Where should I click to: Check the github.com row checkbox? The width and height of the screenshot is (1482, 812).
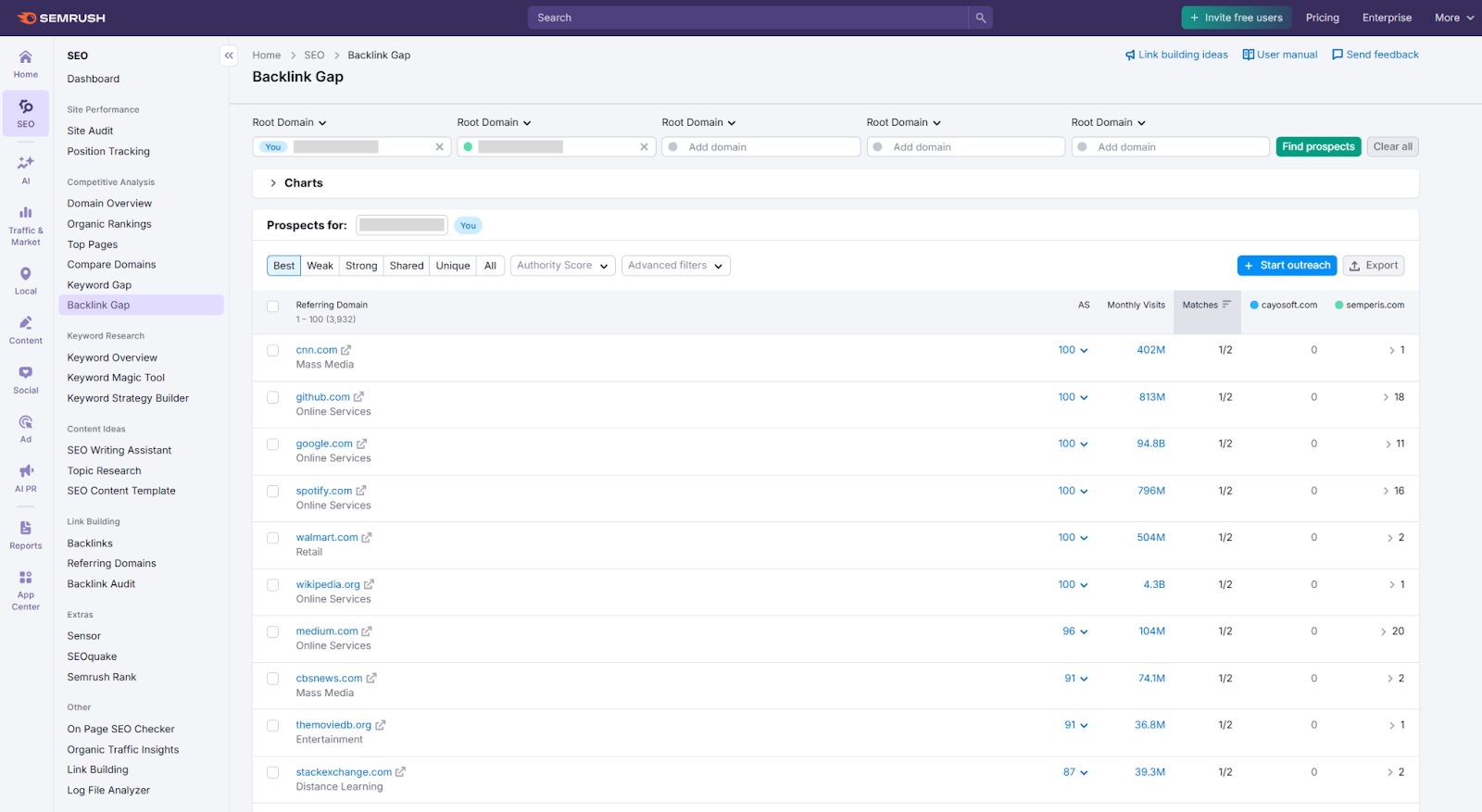[273, 397]
